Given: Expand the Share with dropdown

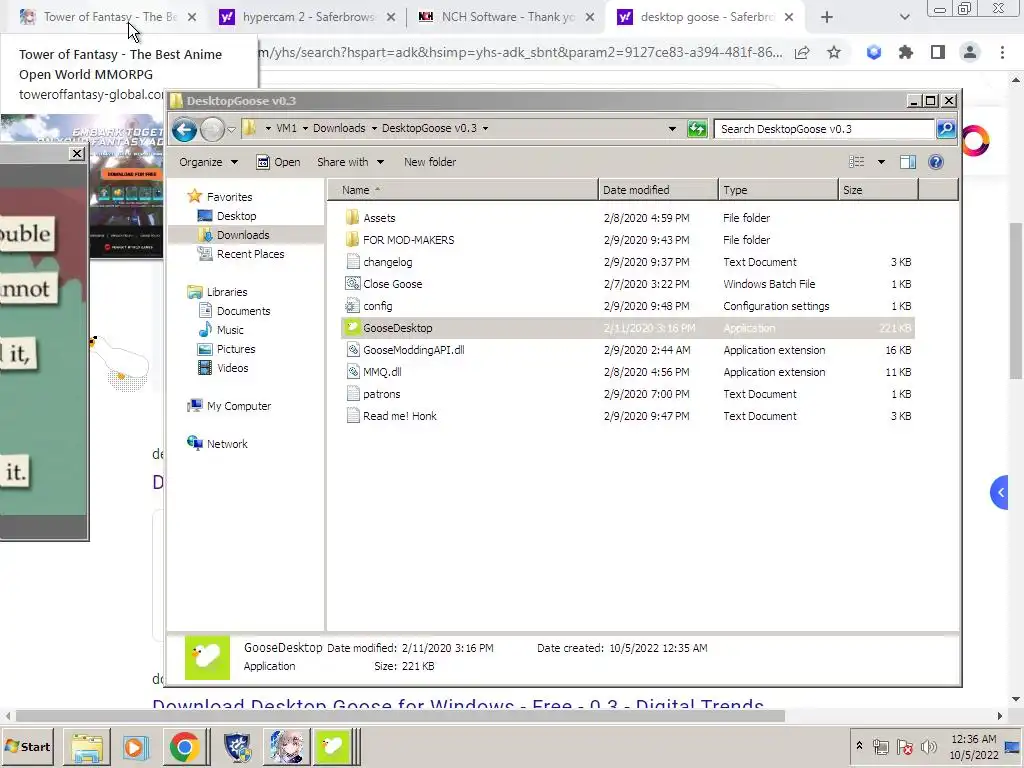Looking at the screenshot, I should click(x=350, y=162).
